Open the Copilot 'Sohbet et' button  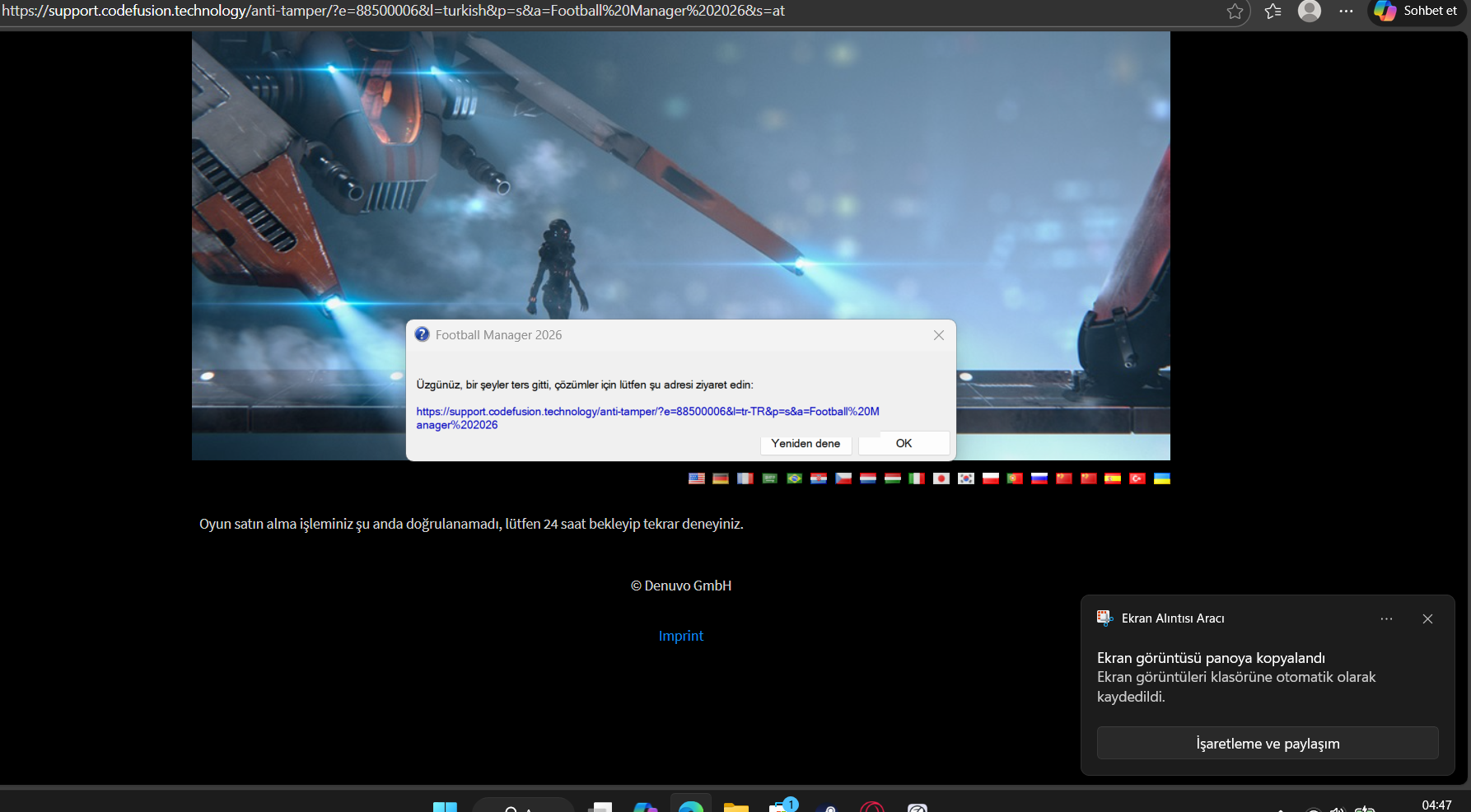(1416, 11)
